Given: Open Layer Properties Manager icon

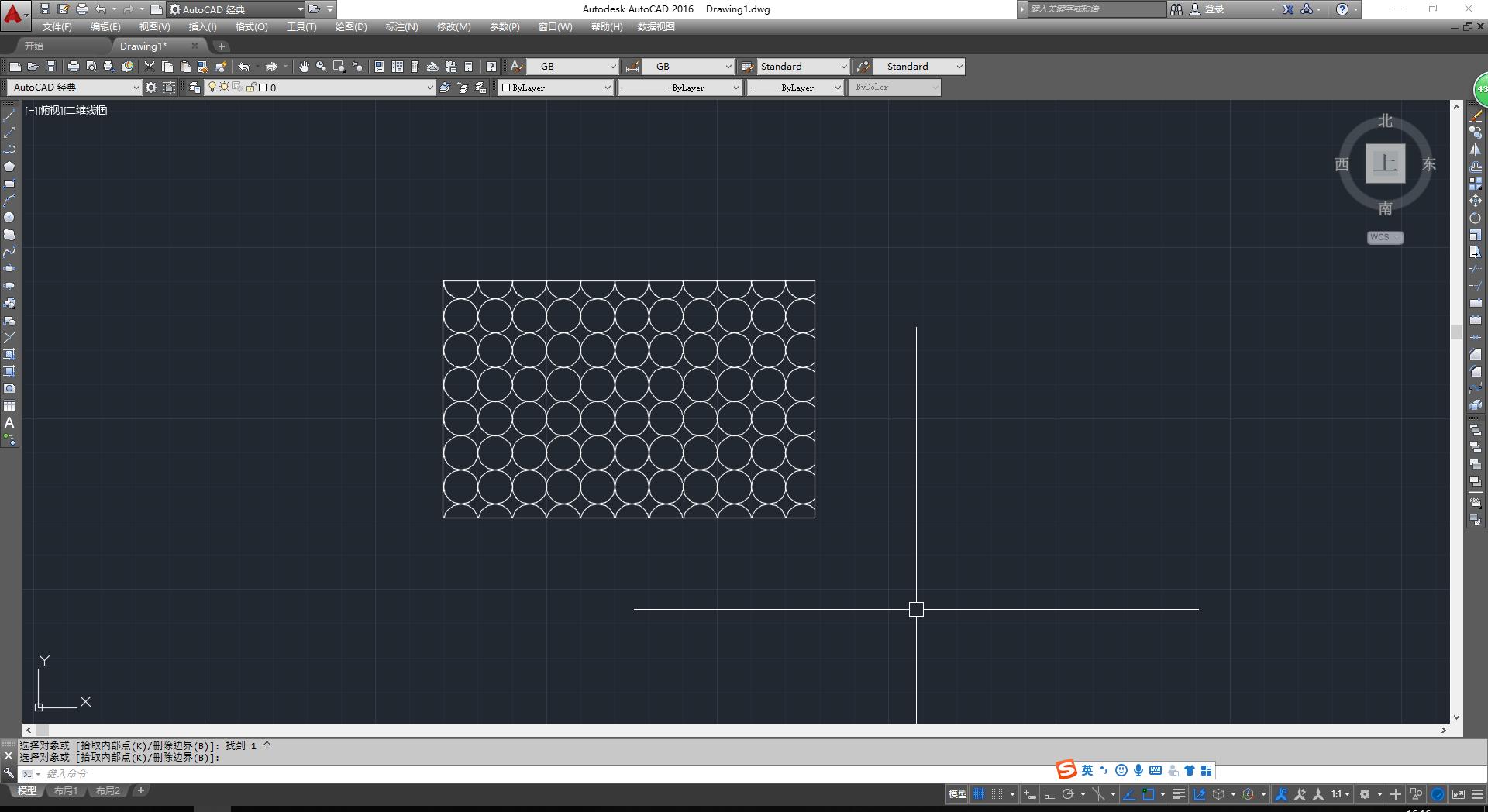Looking at the screenshot, I should click(195, 88).
